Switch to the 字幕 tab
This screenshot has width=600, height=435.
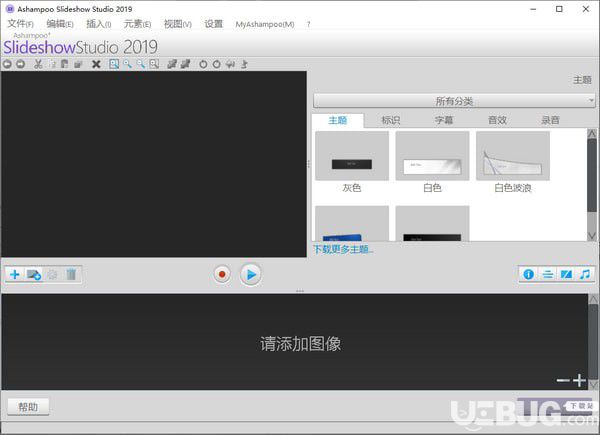444,121
